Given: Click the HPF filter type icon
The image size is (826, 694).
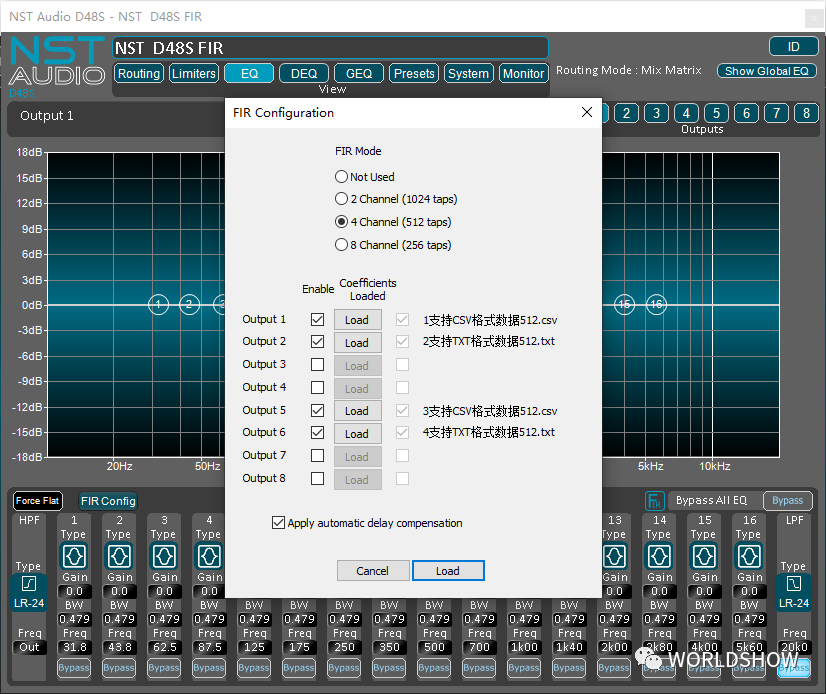Looking at the screenshot, I should (29, 584).
